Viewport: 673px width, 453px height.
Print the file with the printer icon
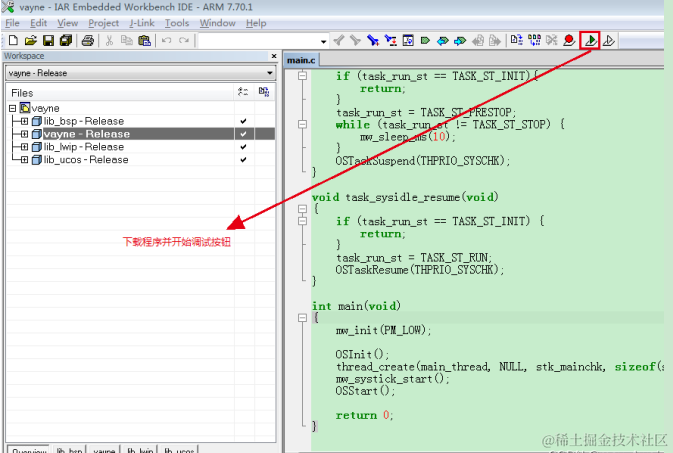tap(88, 41)
